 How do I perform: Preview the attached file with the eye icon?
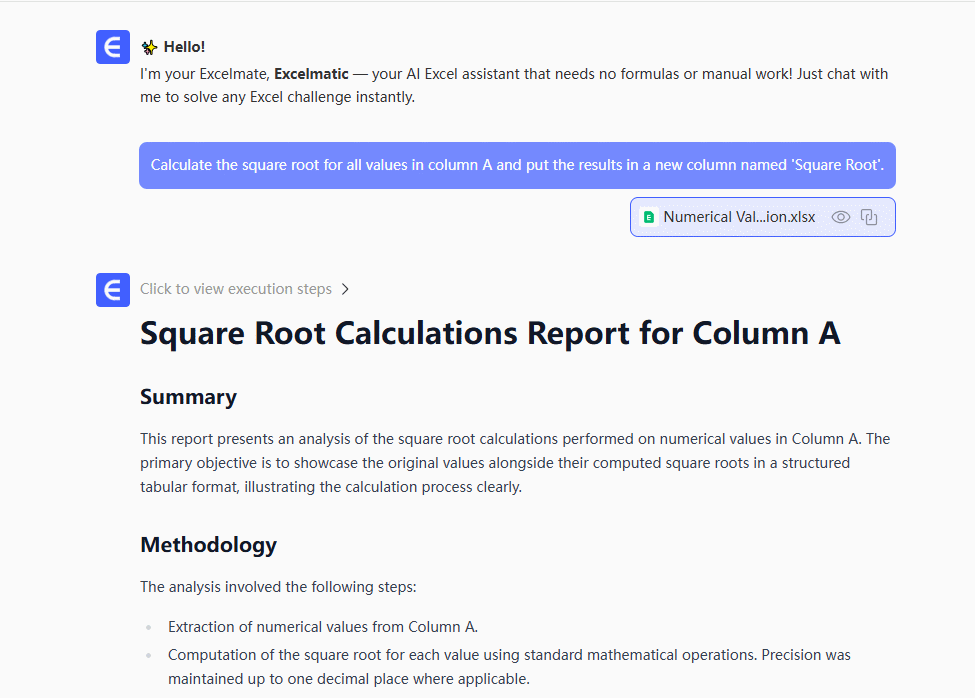(x=841, y=217)
